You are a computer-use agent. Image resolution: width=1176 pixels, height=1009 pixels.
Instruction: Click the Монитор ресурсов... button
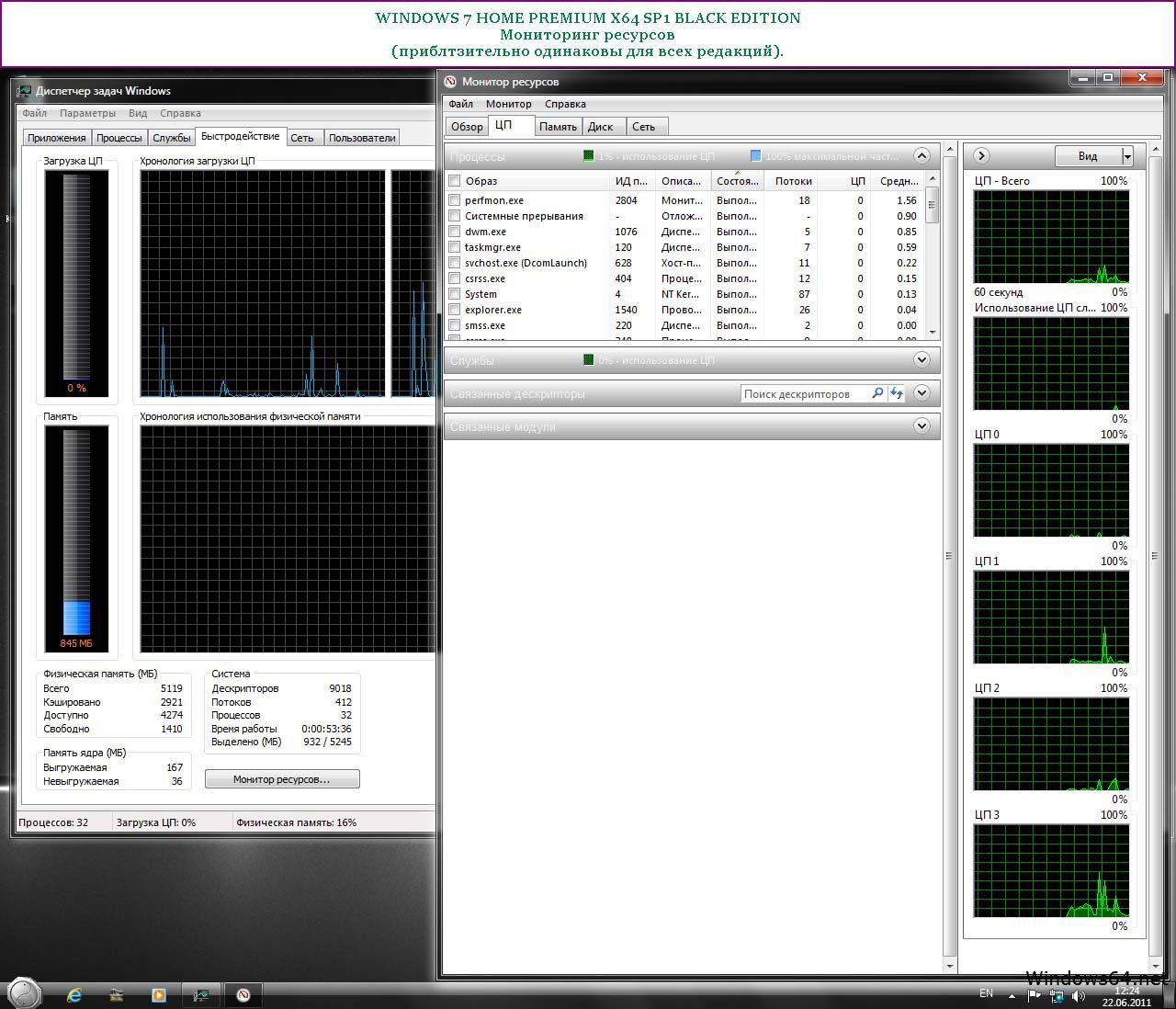pyautogui.click(x=282, y=779)
